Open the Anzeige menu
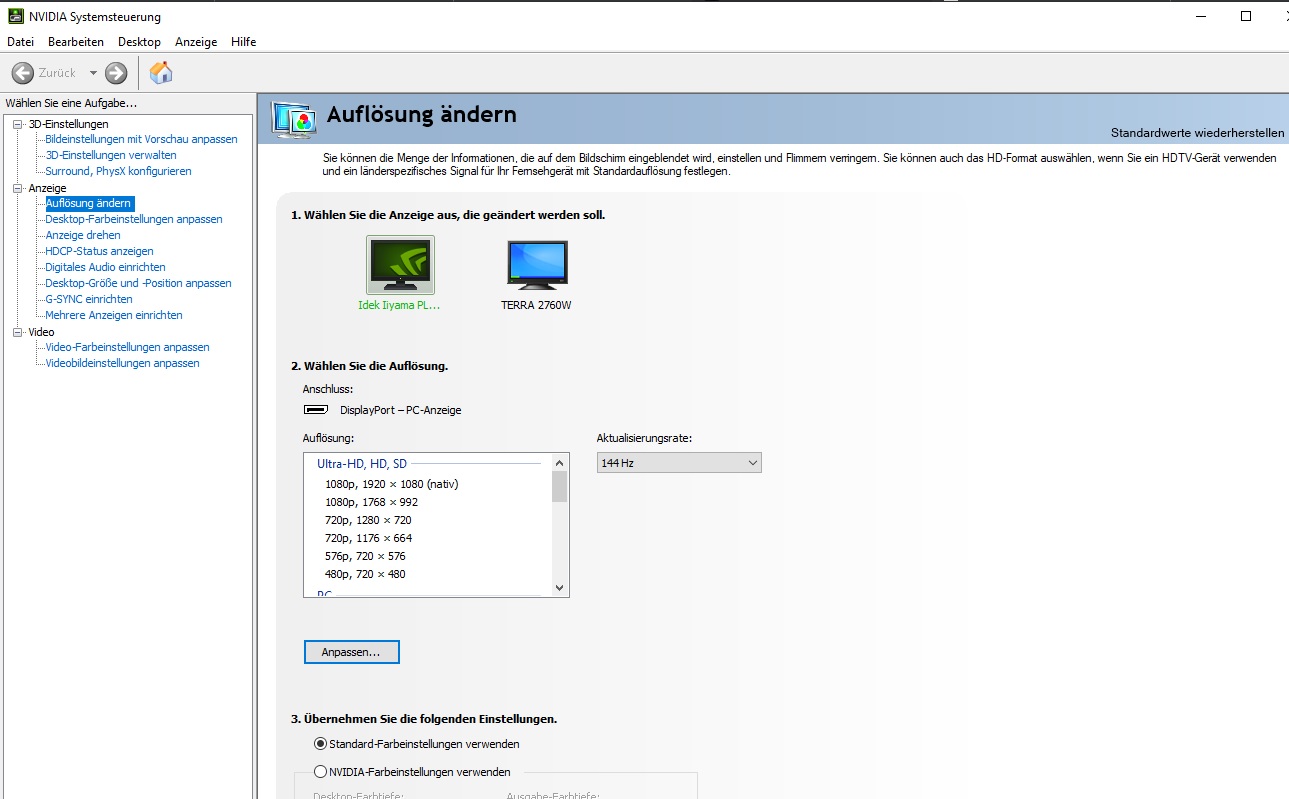The width and height of the screenshot is (1289, 799). [196, 42]
